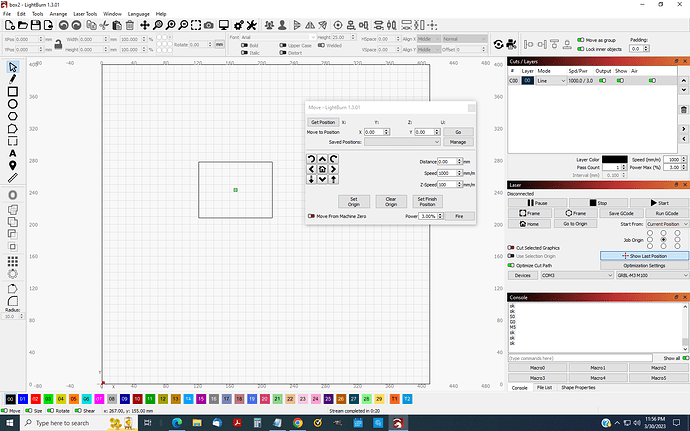The width and height of the screenshot is (690, 431).
Task: Click Start button in Laser panel
Action: pos(659,203)
